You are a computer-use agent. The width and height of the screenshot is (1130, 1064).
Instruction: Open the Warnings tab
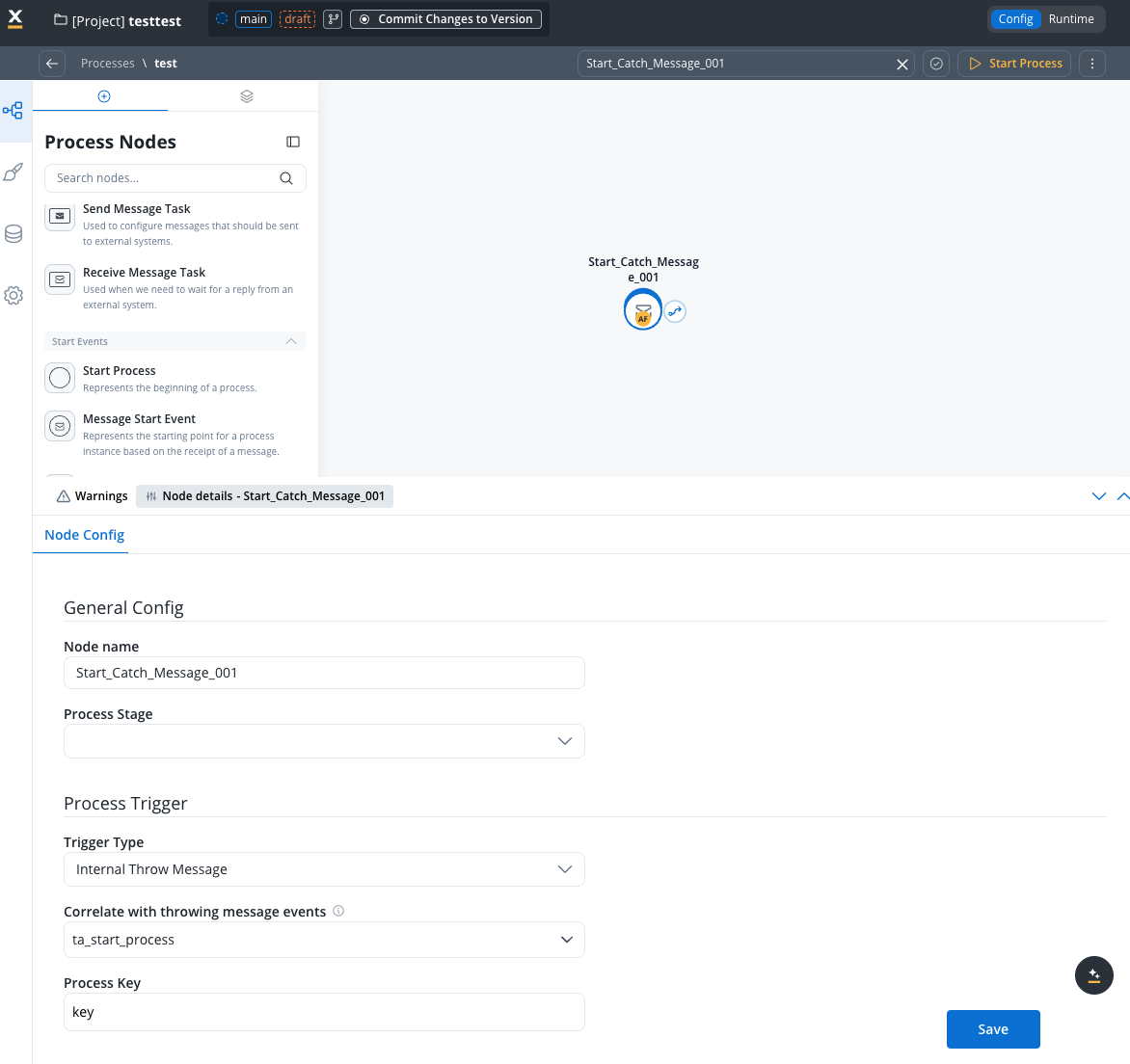click(92, 496)
